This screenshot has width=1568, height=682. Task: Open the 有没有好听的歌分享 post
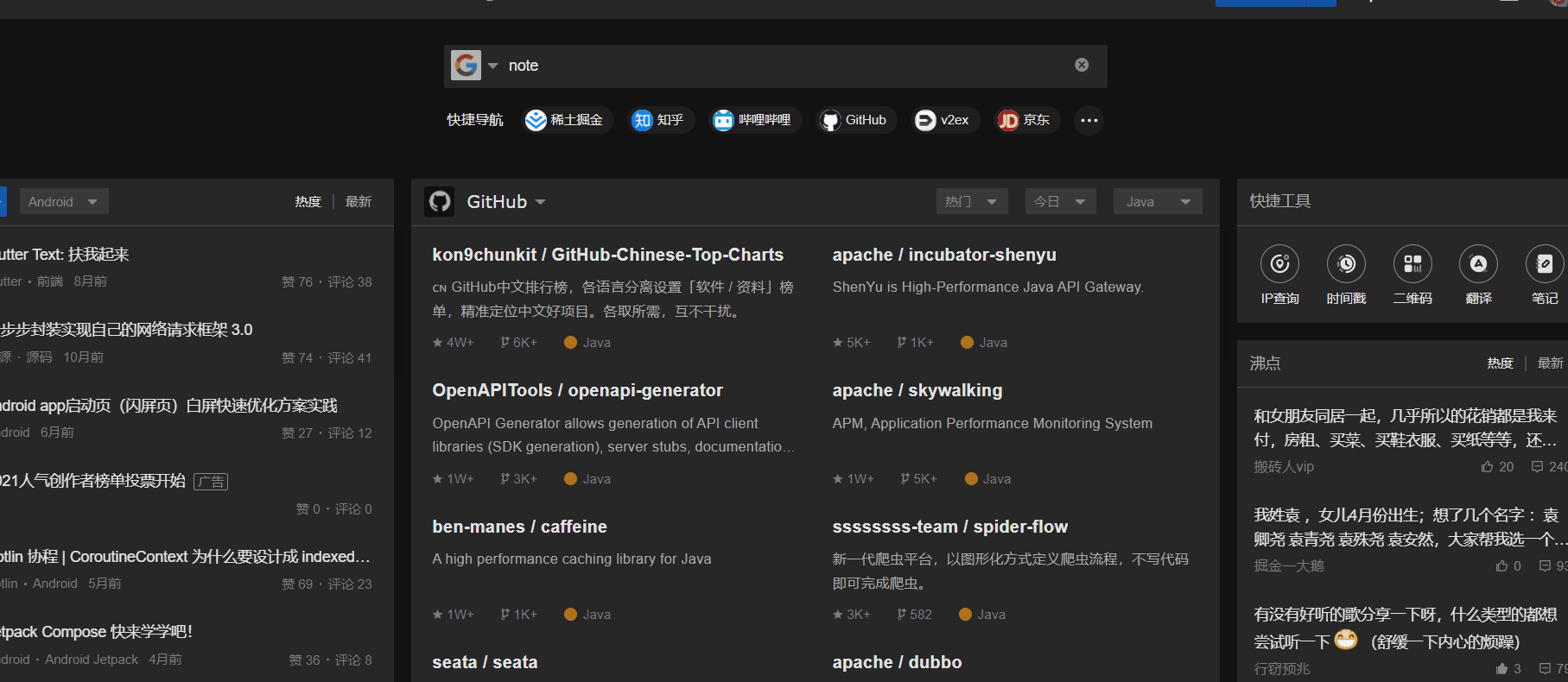1406,628
